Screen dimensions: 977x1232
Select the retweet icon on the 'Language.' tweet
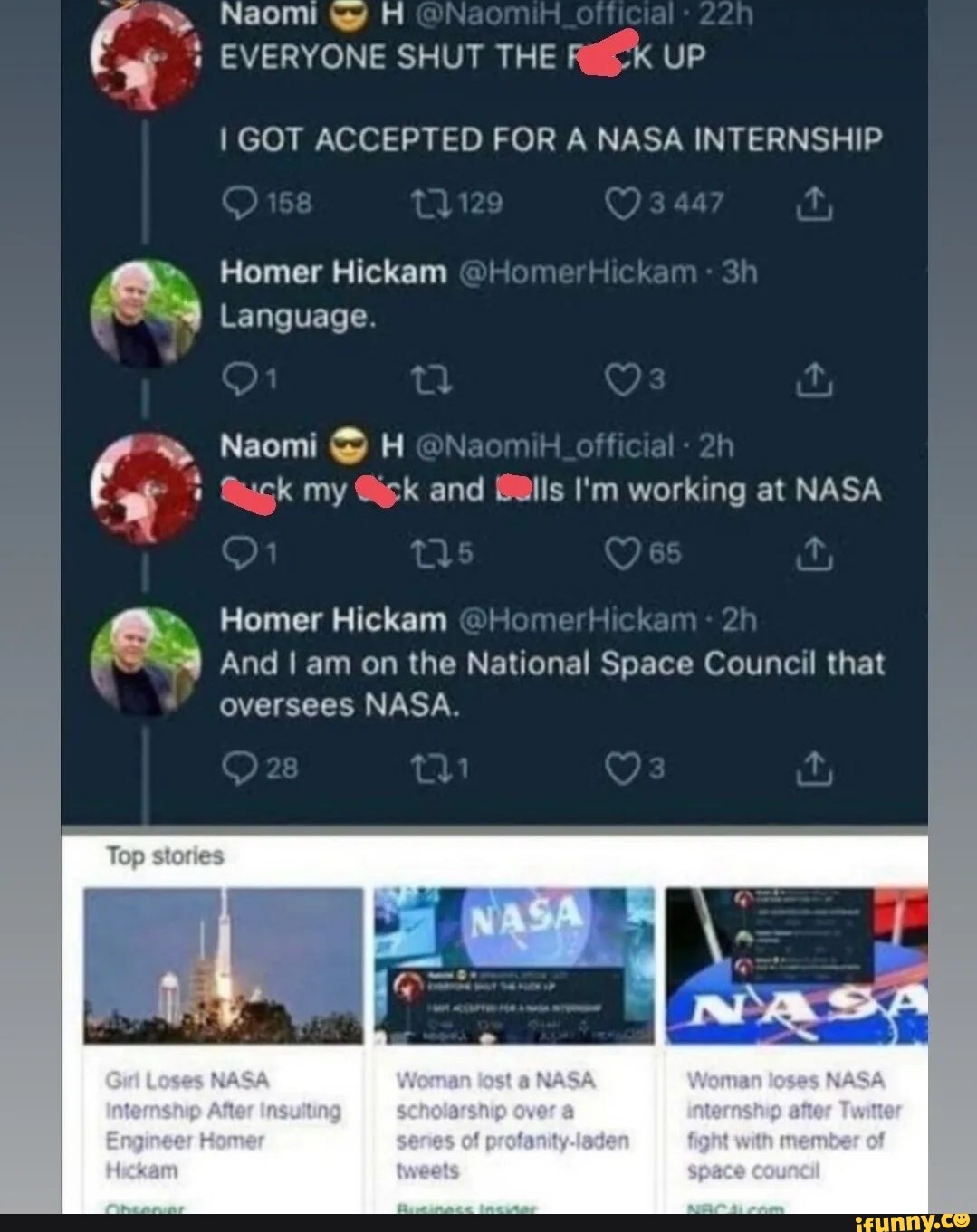433,378
